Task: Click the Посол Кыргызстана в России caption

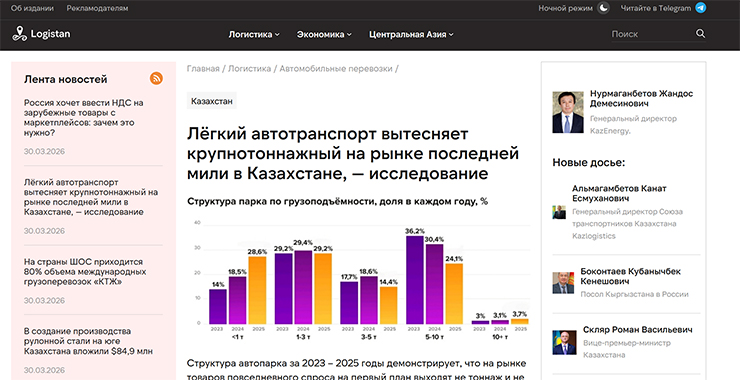Action: (634, 294)
